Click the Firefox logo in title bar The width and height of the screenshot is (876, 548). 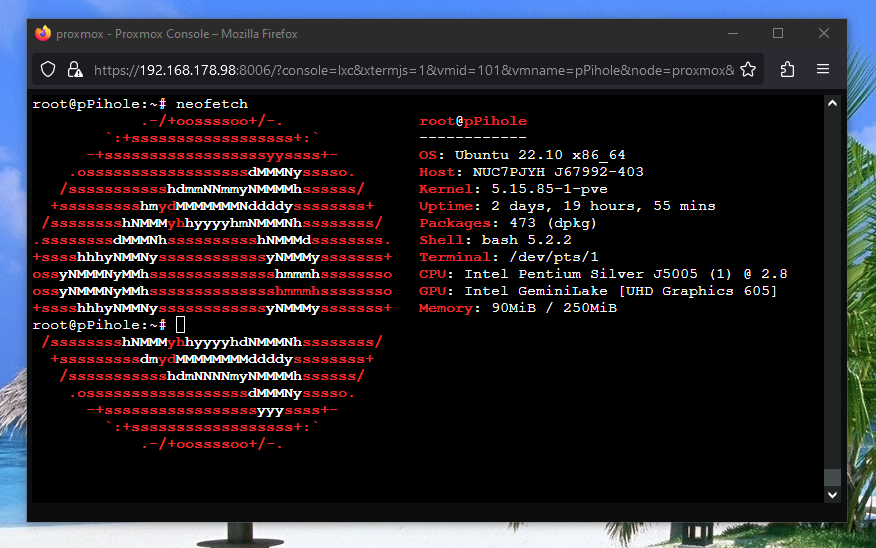point(42,34)
